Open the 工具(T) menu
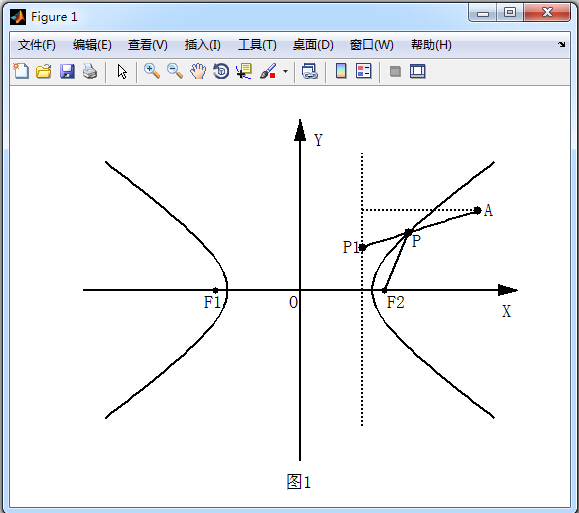This screenshot has height=513, width=579. 257,45
